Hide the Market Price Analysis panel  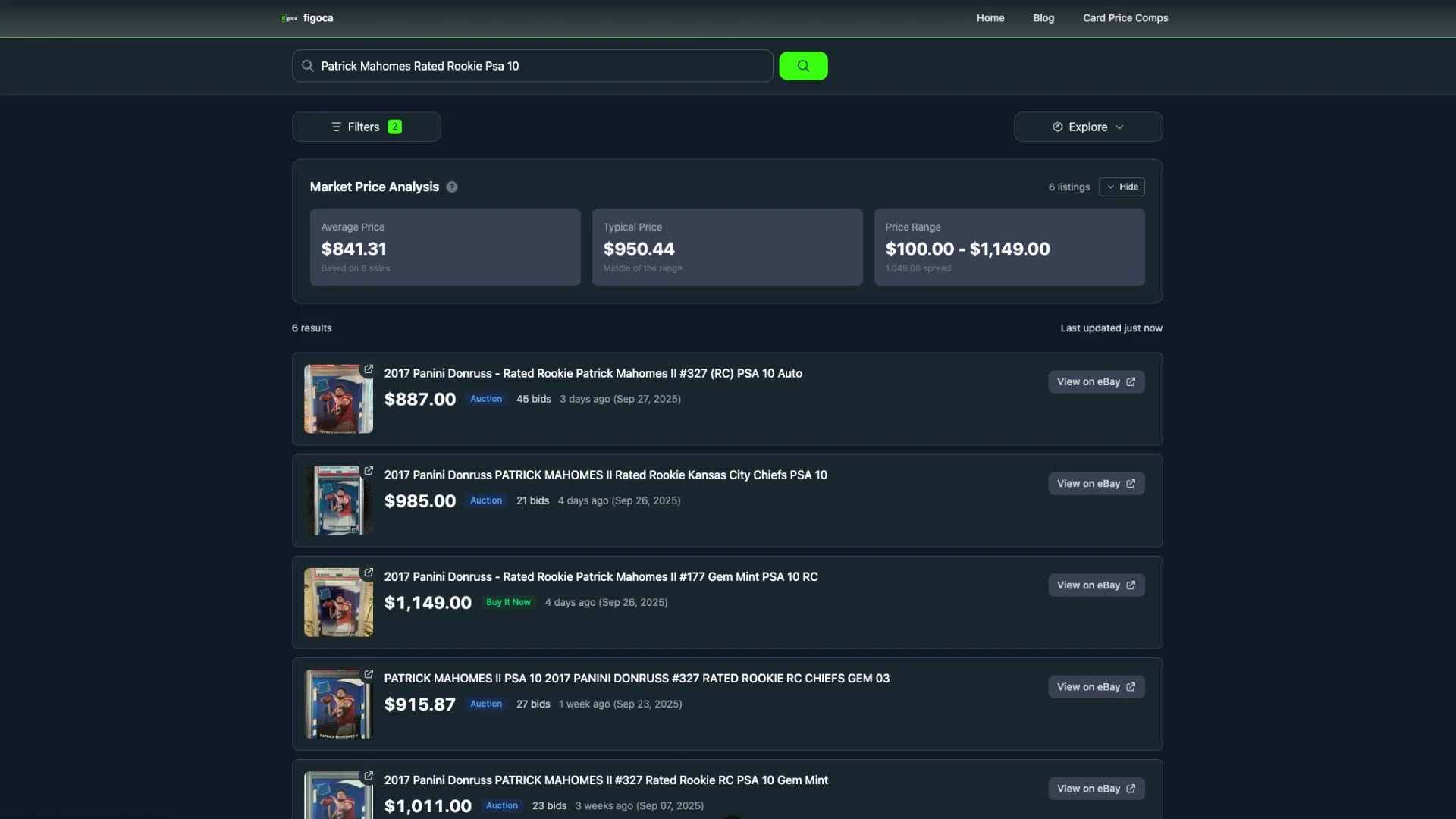[1122, 187]
